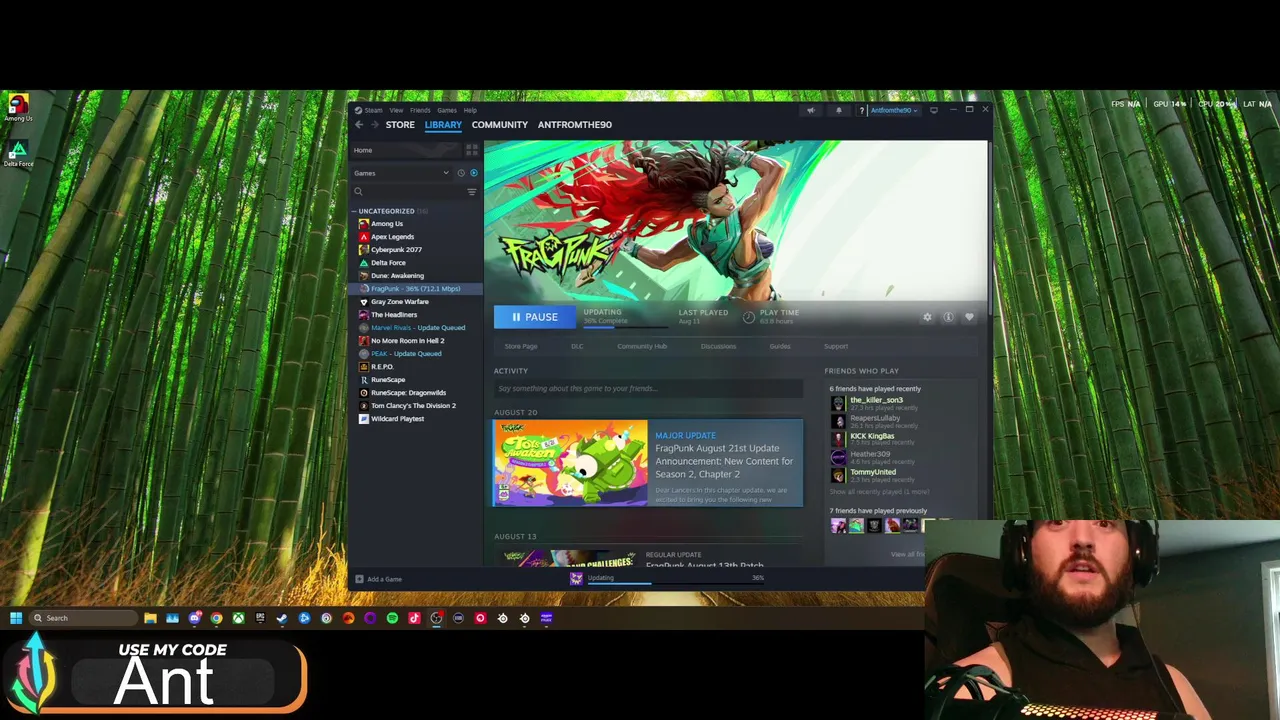Click the library Home button
This screenshot has height=720, width=1280.
[x=406, y=150]
